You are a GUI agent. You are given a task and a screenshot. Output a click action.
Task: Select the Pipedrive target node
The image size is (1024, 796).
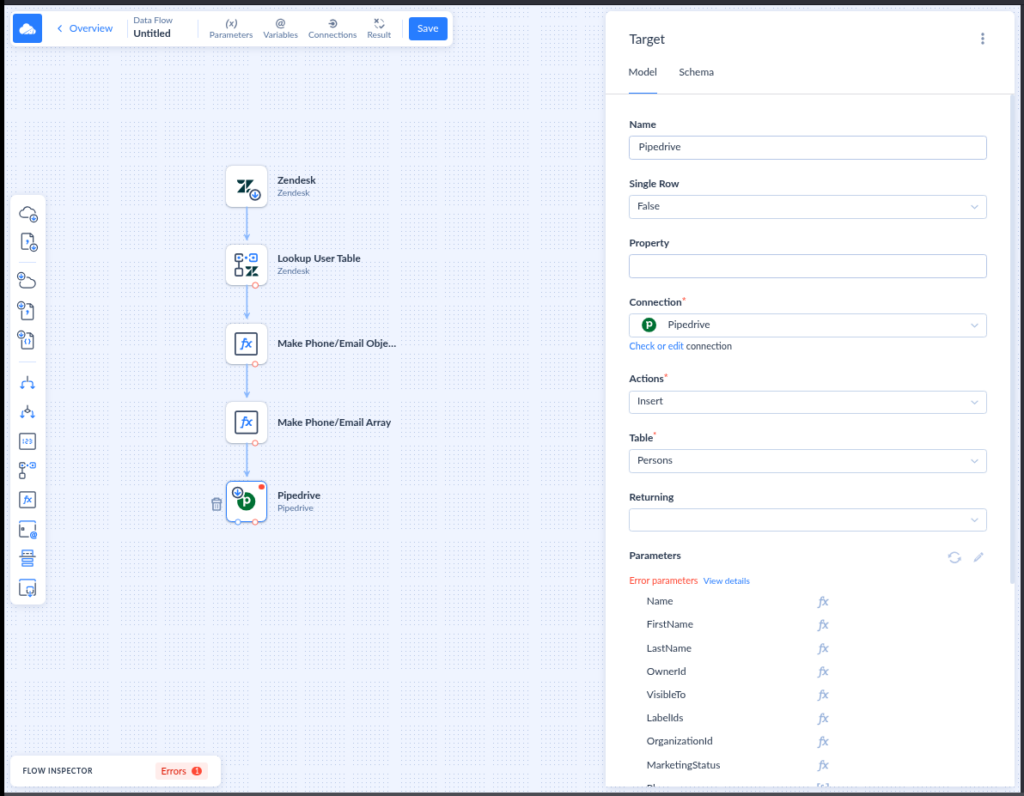pyautogui.click(x=246, y=501)
